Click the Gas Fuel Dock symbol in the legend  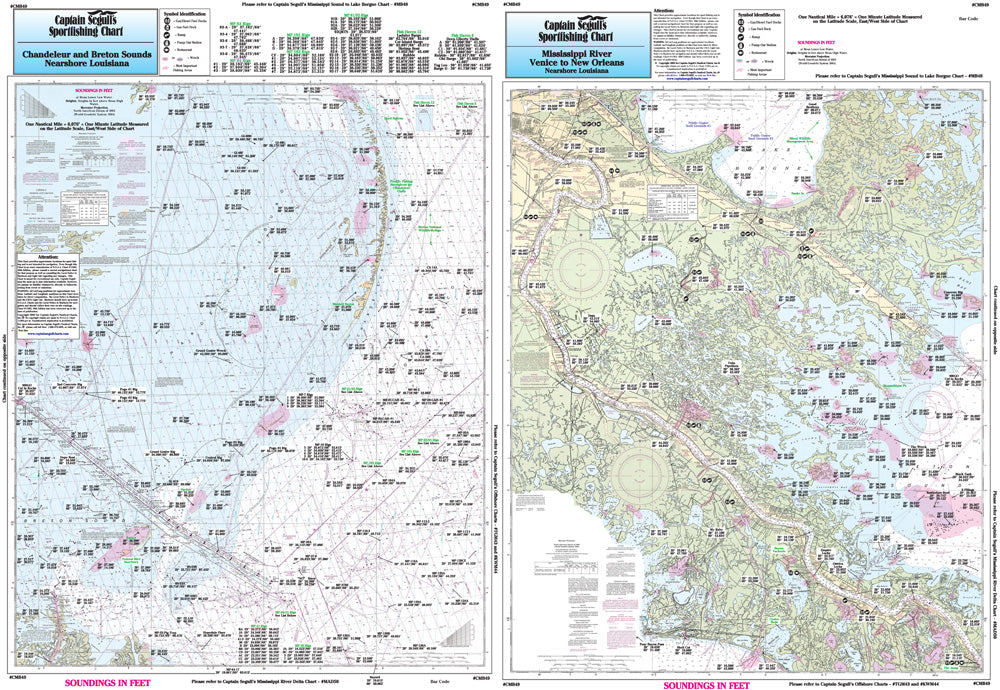167,28
